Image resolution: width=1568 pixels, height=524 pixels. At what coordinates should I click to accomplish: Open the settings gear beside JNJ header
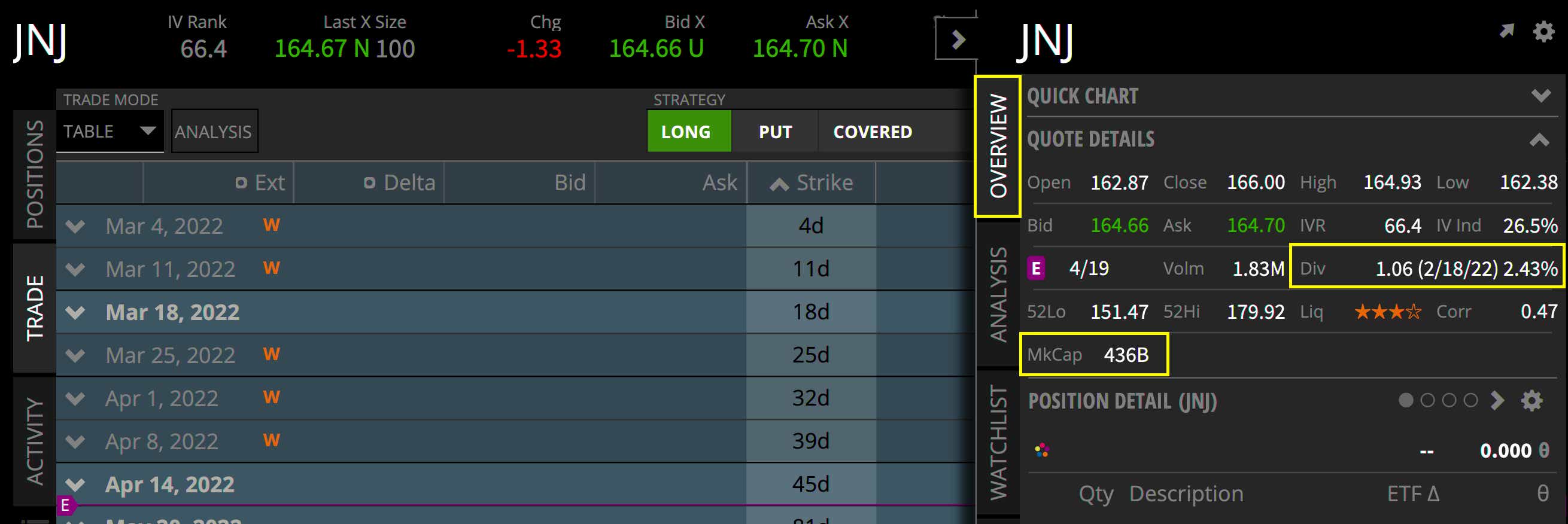pyautogui.click(x=1543, y=31)
